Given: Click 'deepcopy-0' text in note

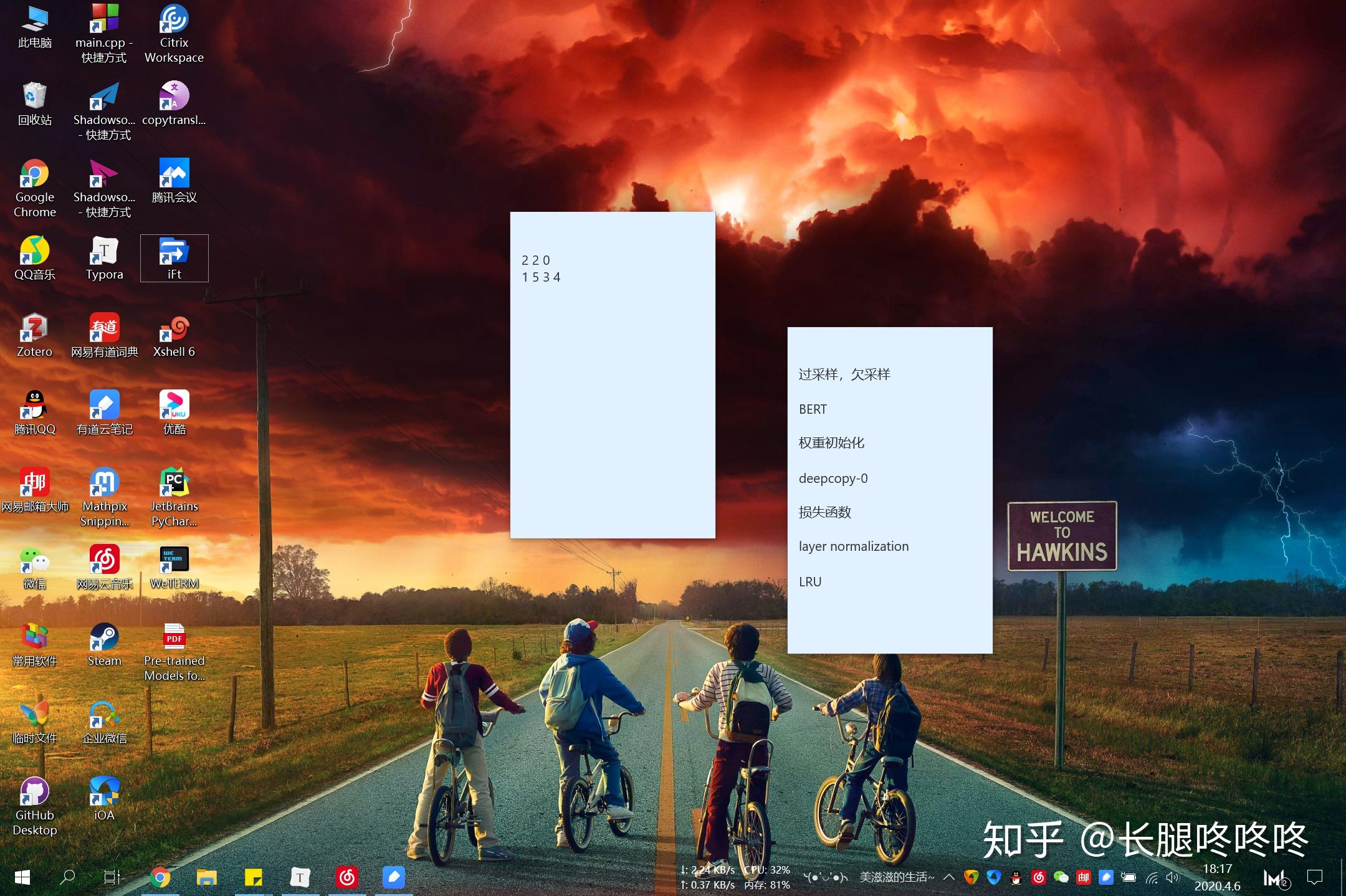Looking at the screenshot, I should point(833,478).
